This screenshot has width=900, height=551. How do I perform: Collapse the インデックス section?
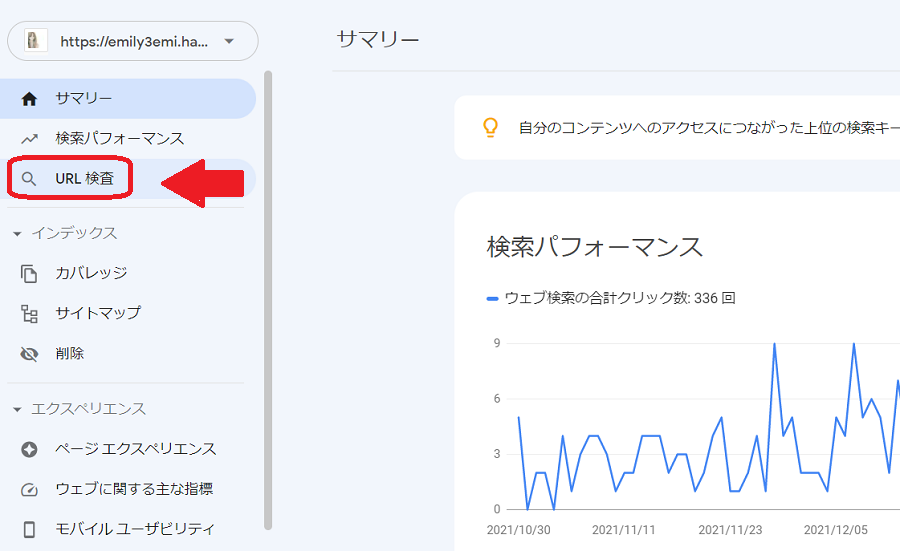coord(17,234)
